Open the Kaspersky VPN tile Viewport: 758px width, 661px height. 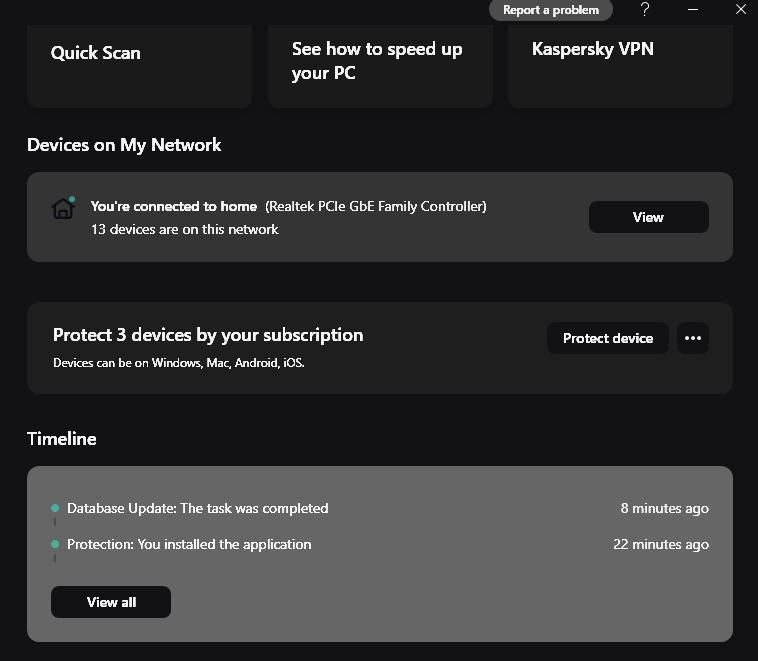pyautogui.click(x=620, y=65)
